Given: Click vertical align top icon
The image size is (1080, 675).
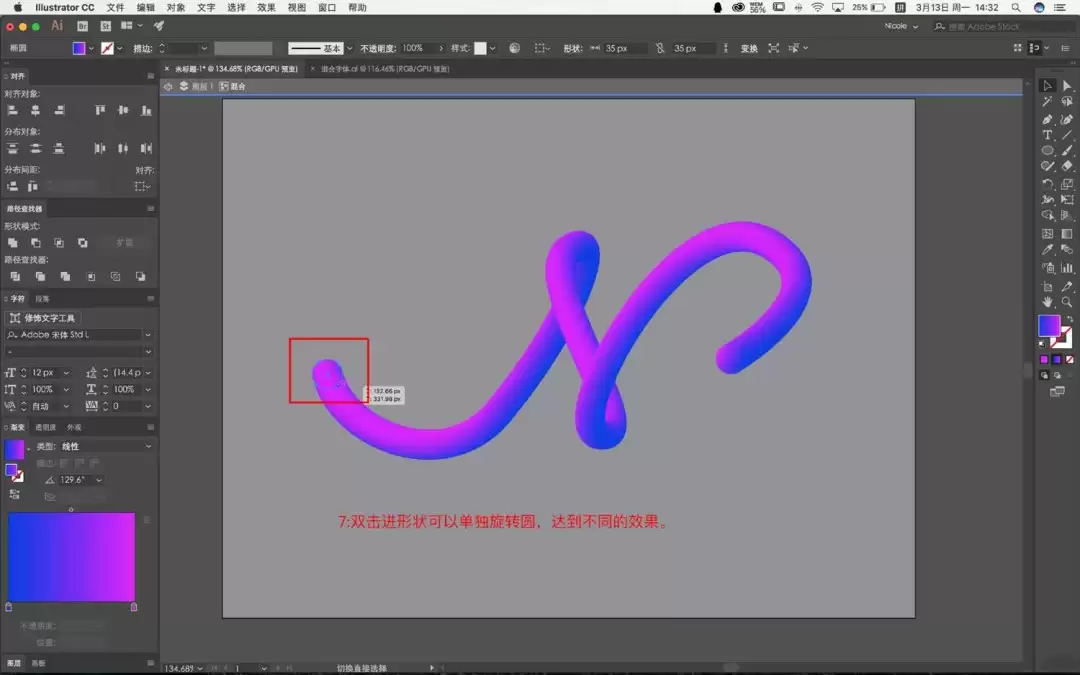Looking at the screenshot, I should click(100, 110).
